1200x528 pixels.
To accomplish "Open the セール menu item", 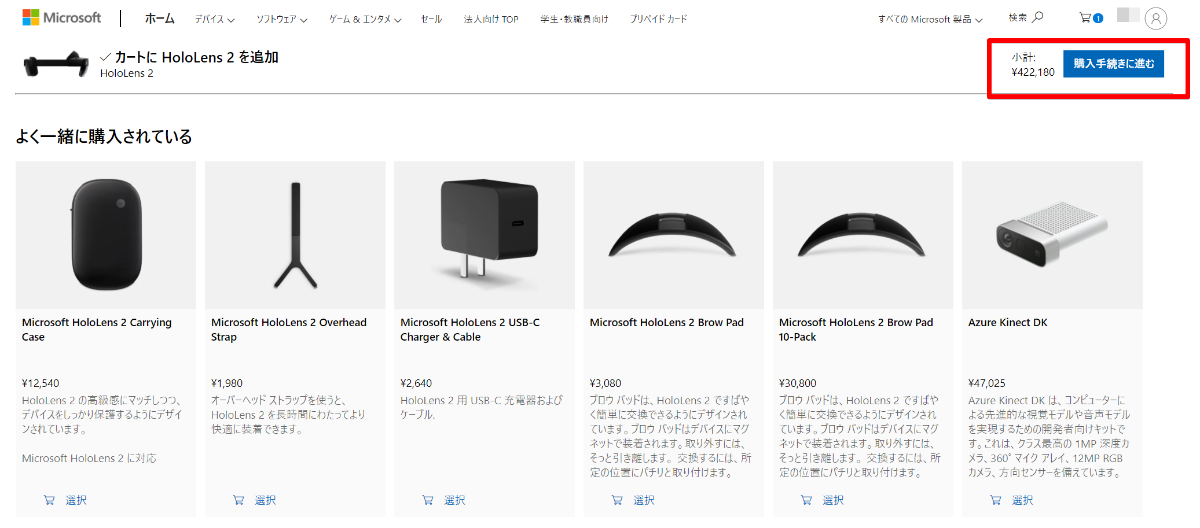I will [432, 19].
